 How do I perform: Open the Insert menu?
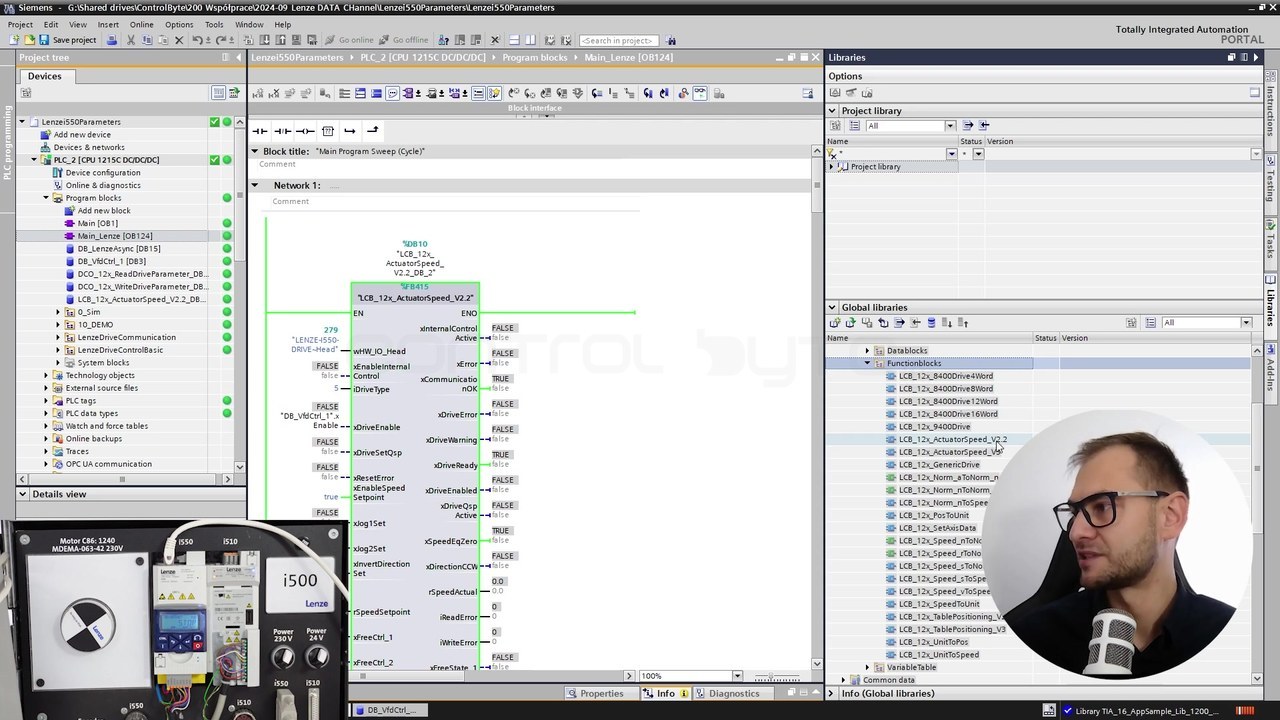click(108, 24)
